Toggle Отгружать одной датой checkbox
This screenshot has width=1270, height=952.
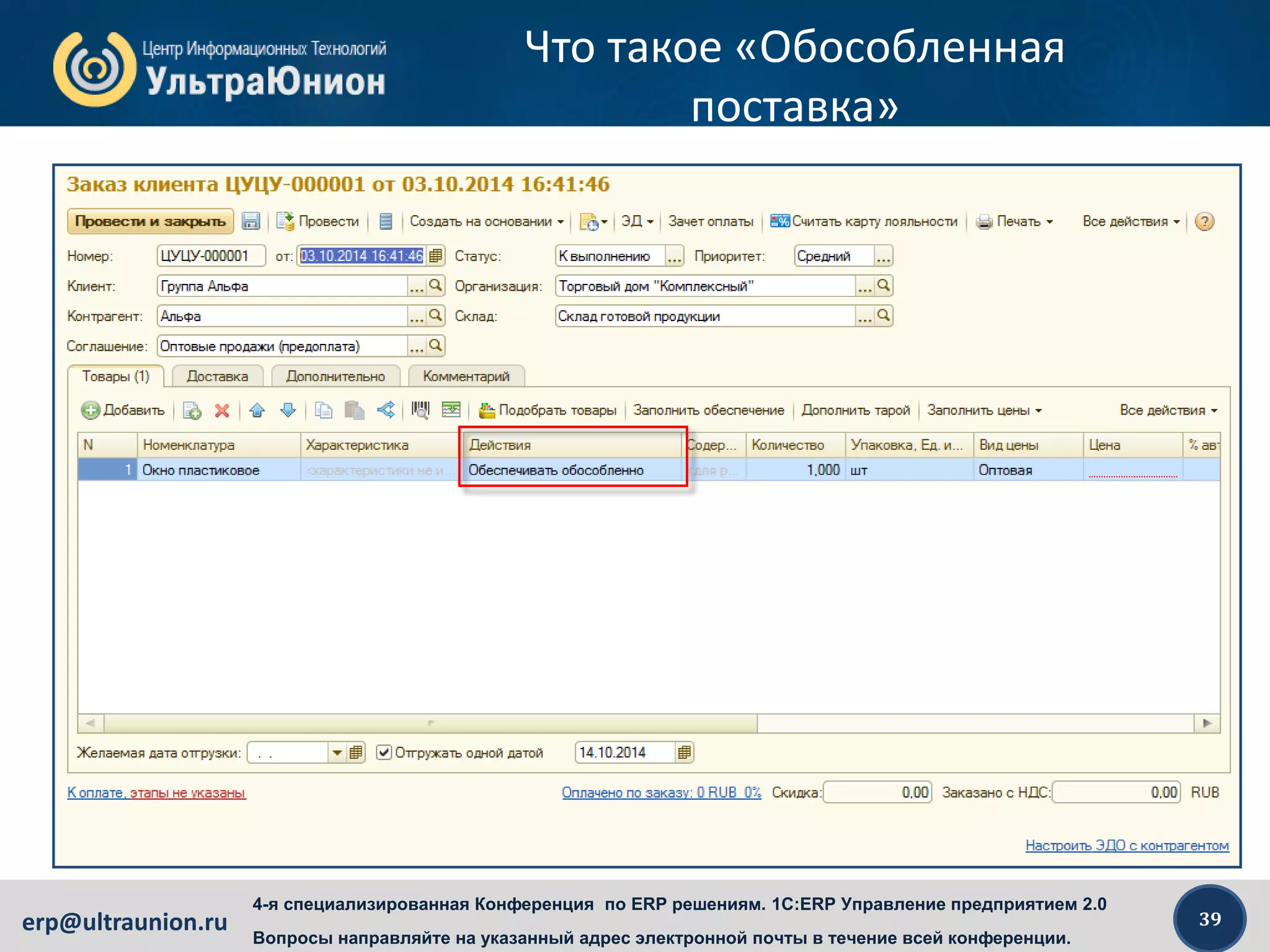[384, 752]
